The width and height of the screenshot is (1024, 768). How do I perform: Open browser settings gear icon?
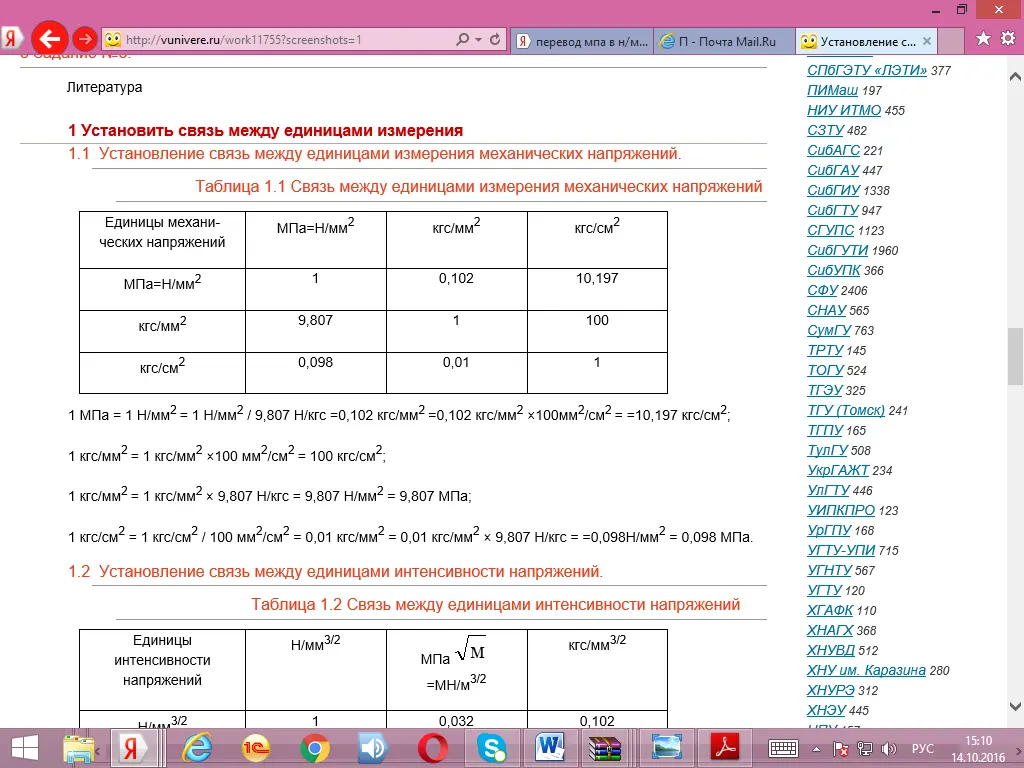[1008, 39]
